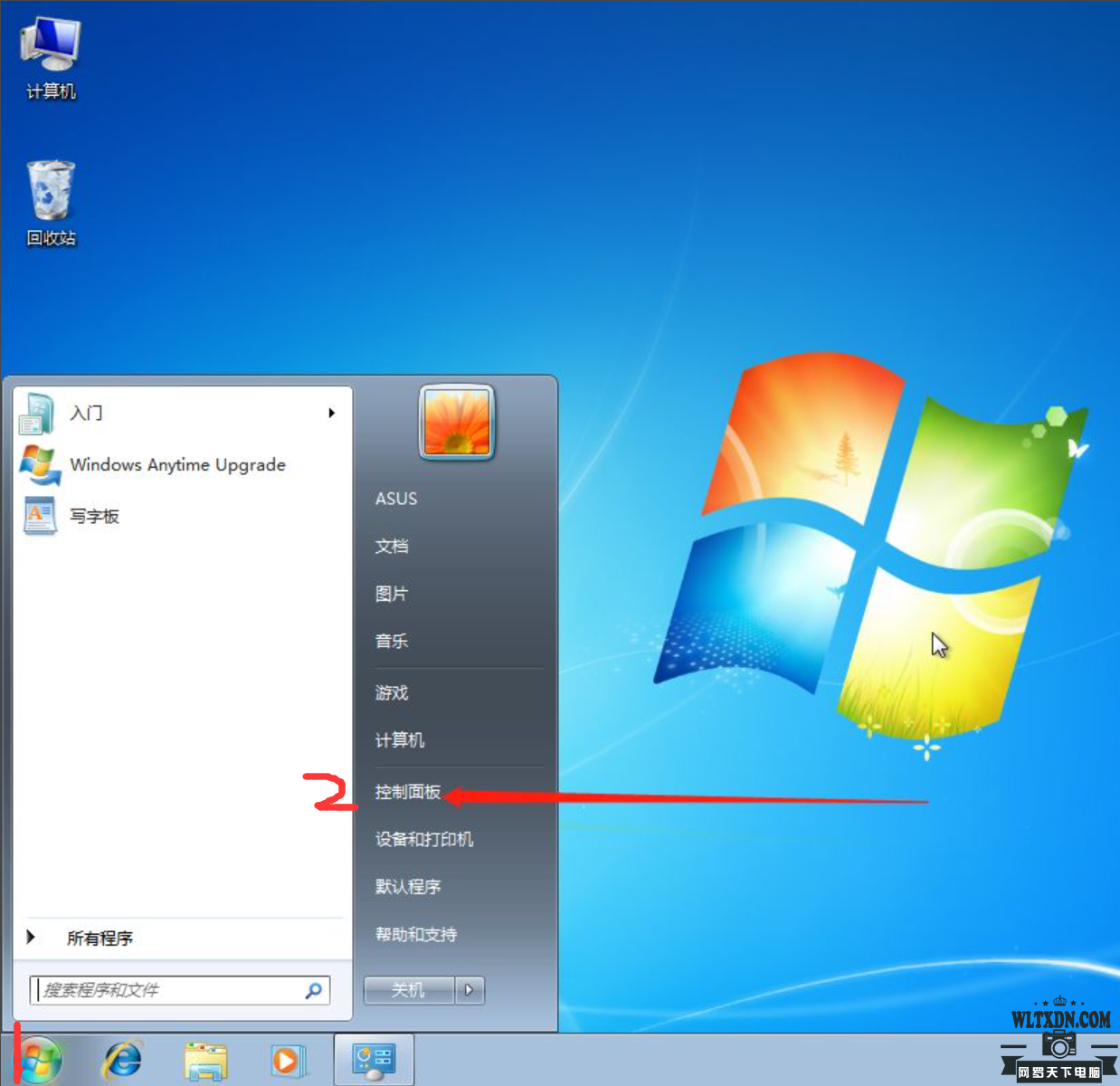The image size is (1120, 1086).
Task: Click the 搜索程序和文件 search box
Action: (x=179, y=990)
